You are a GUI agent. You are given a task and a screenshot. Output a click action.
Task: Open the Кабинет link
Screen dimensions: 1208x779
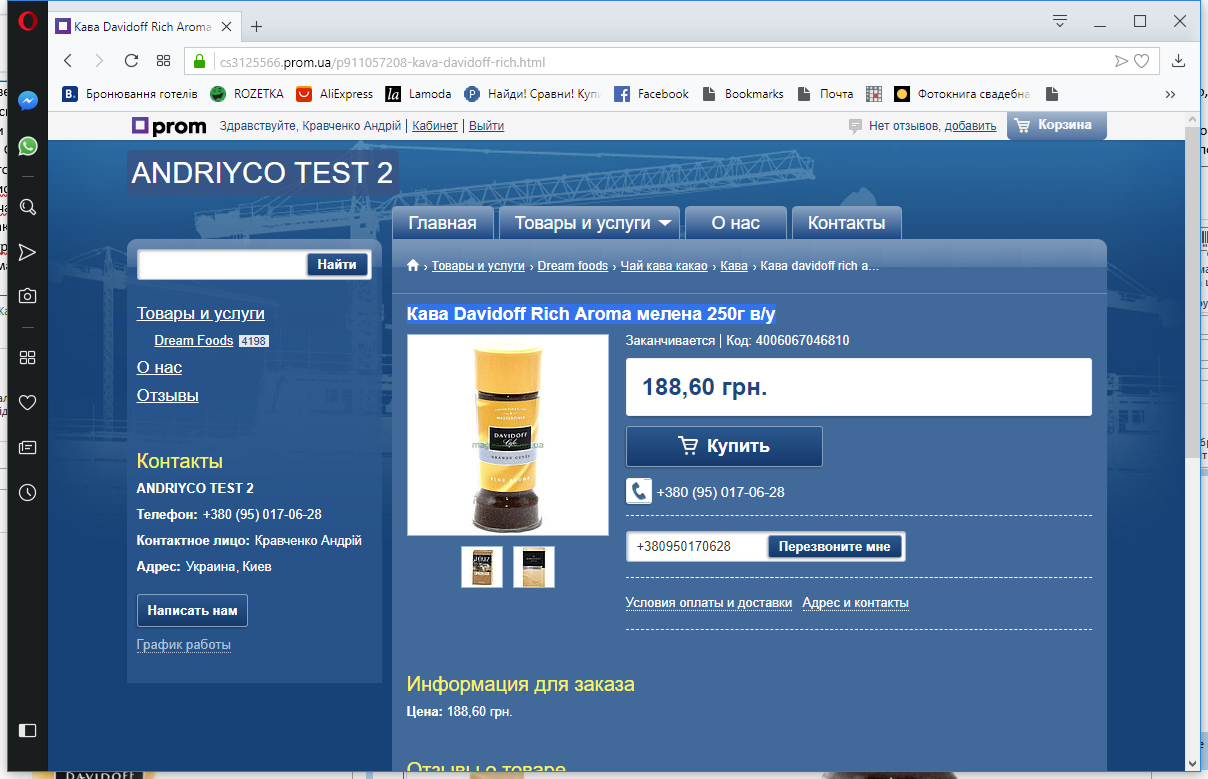435,126
